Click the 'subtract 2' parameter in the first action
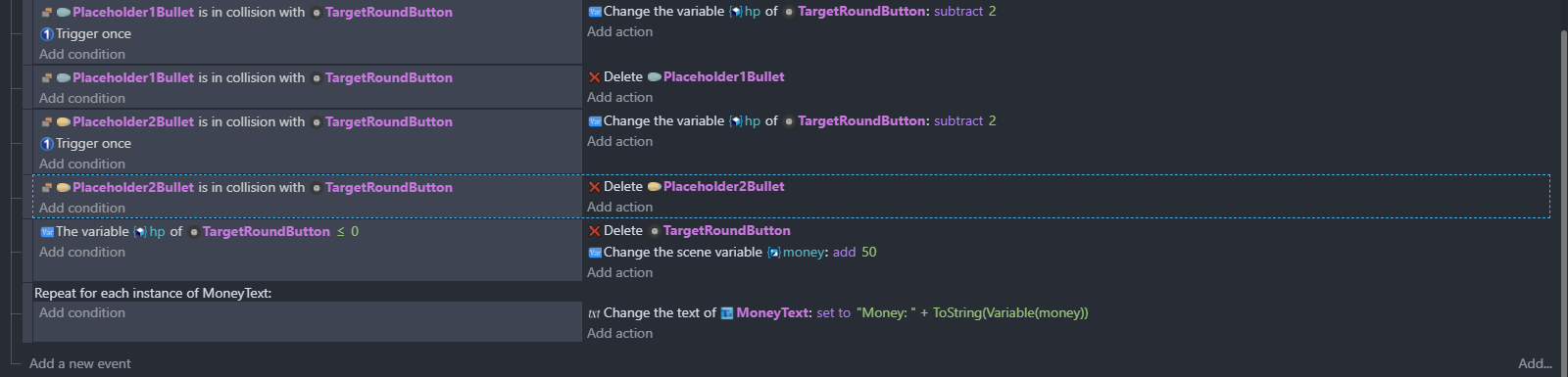Viewport: 1568px width, 377px height. pos(964,11)
